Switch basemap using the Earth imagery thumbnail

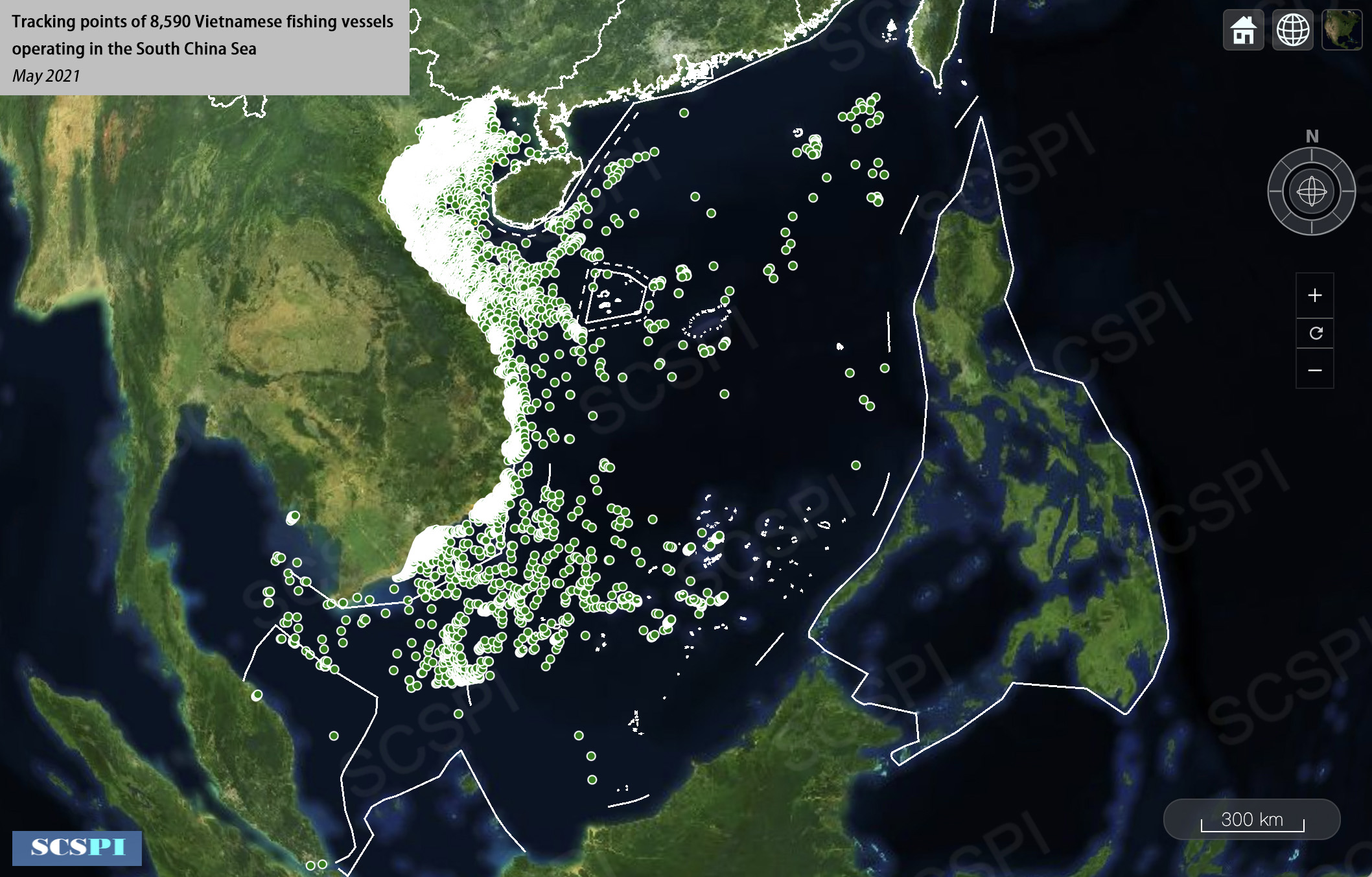(x=1342, y=30)
